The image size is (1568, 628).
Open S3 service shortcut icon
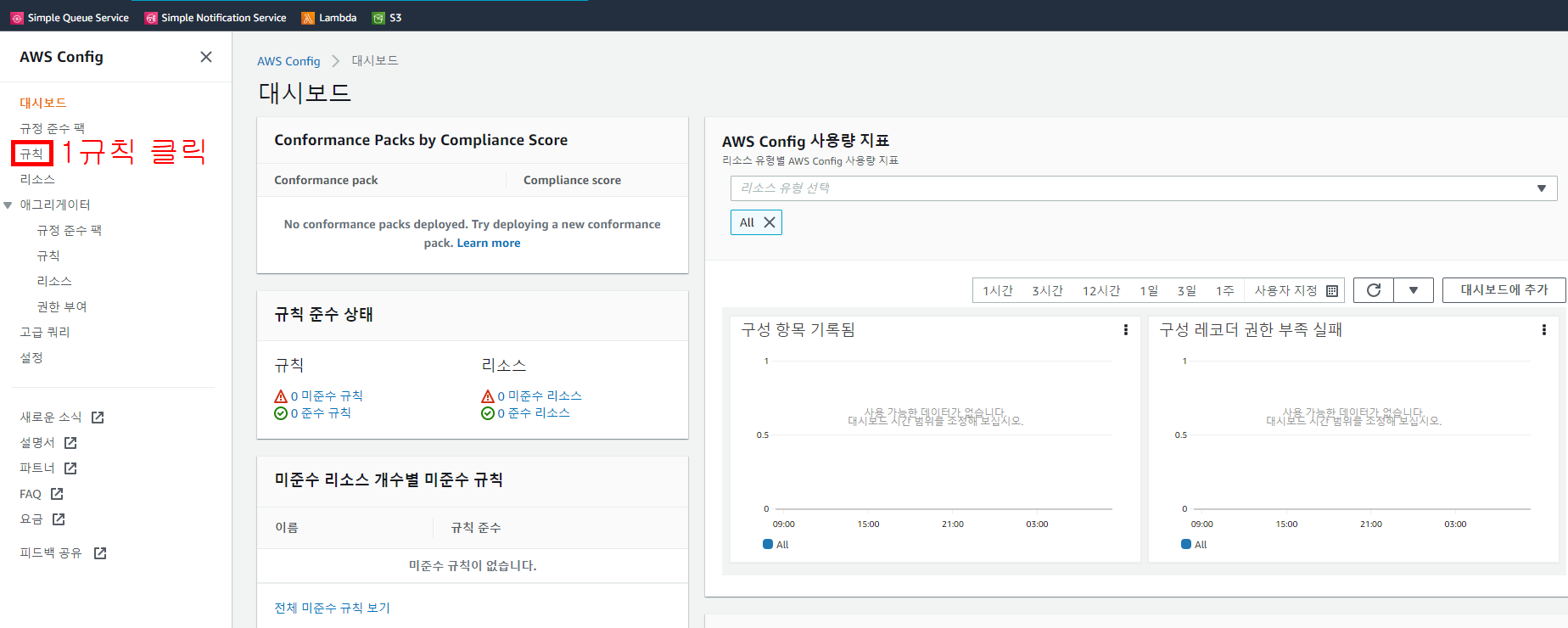pos(378,18)
